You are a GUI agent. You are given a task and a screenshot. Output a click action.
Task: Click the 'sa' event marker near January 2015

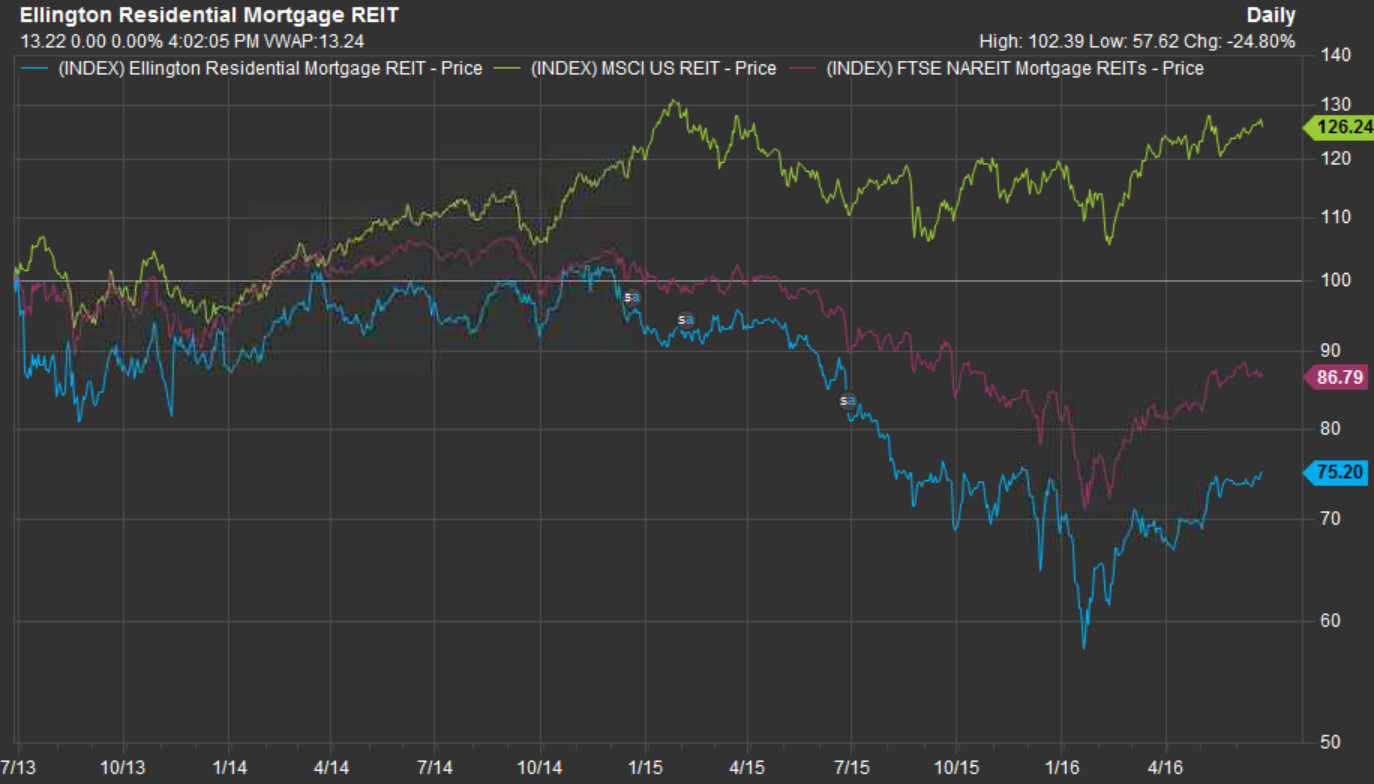tap(632, 295)
